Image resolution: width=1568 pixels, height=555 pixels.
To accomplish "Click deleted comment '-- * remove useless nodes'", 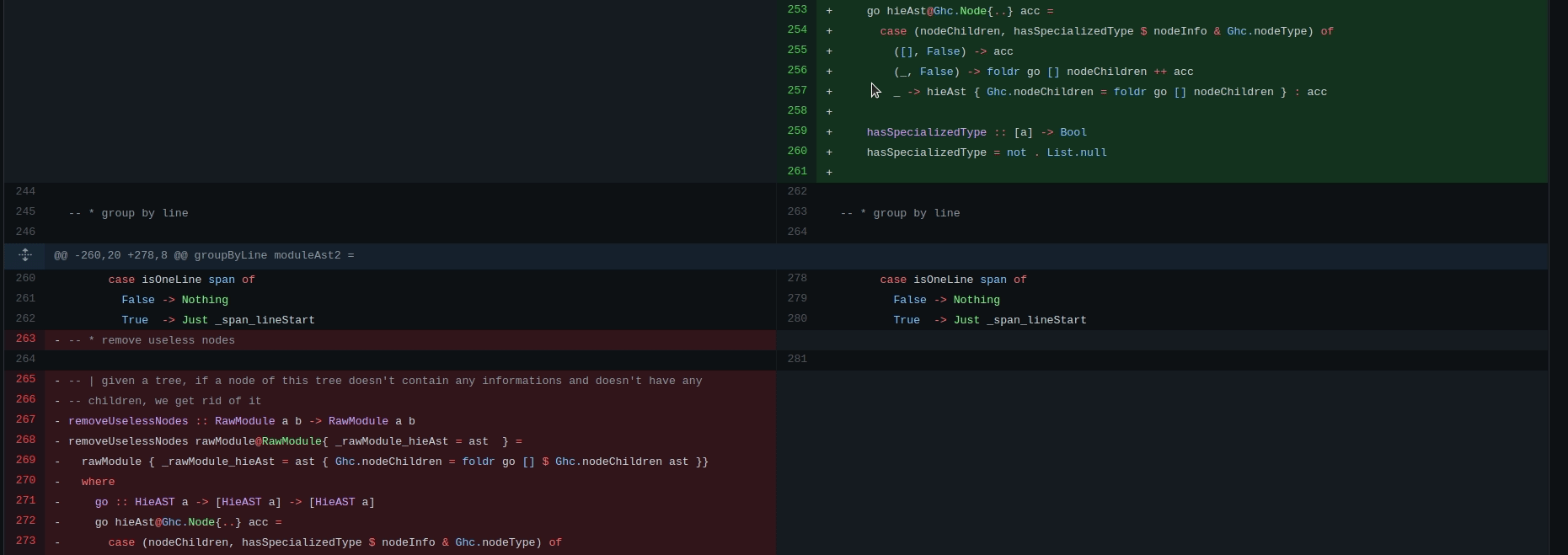I will tap(152, 340).
